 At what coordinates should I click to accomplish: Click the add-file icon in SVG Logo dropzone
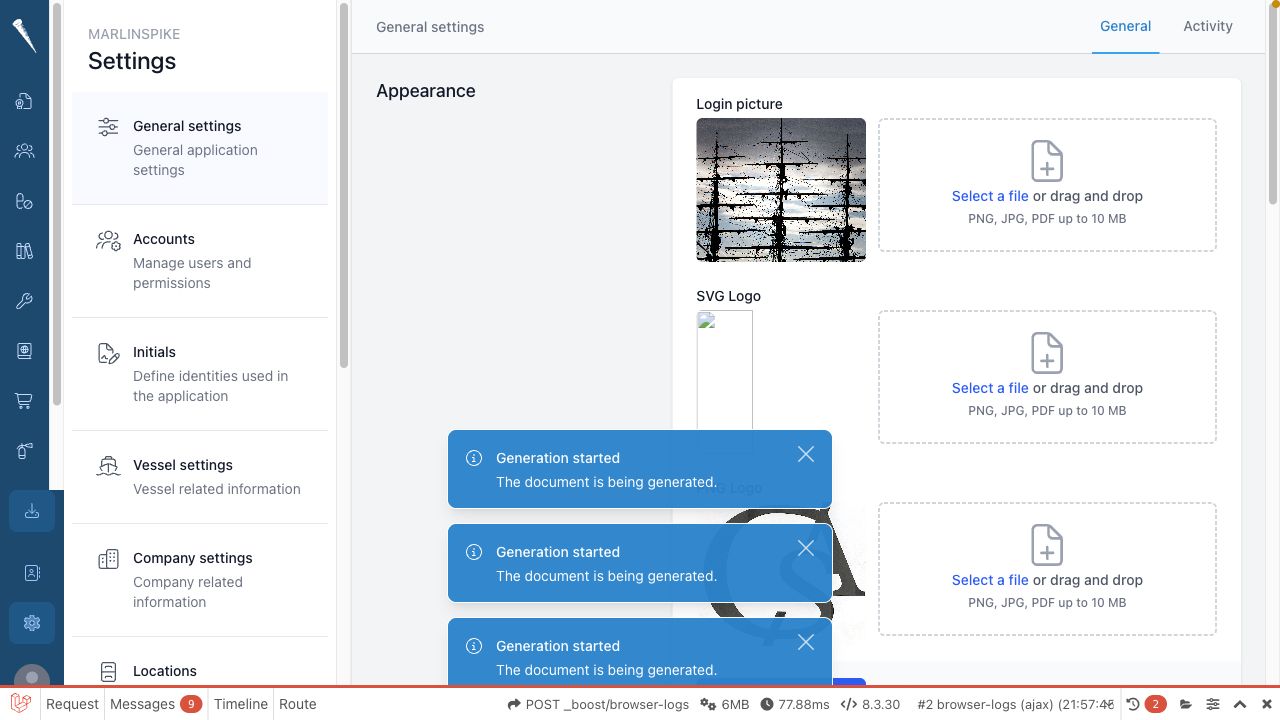click(x=1047, y=352)
